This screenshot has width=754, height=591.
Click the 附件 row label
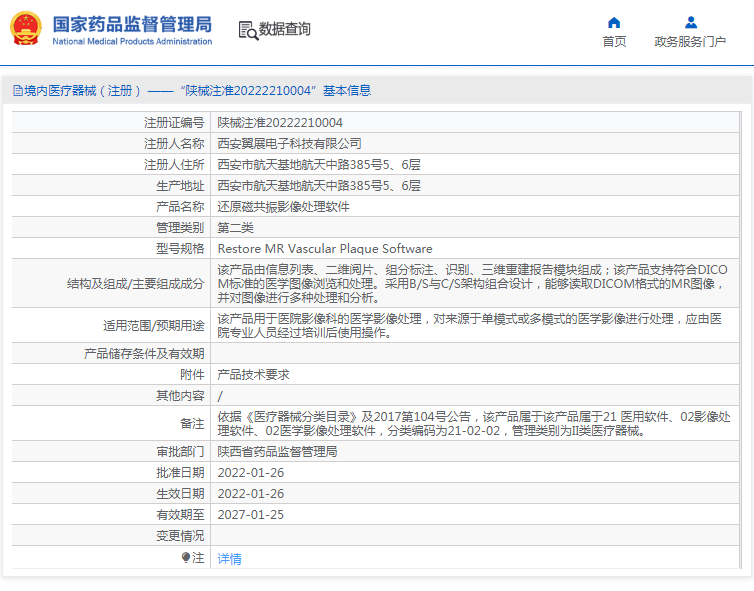[192, 375]
